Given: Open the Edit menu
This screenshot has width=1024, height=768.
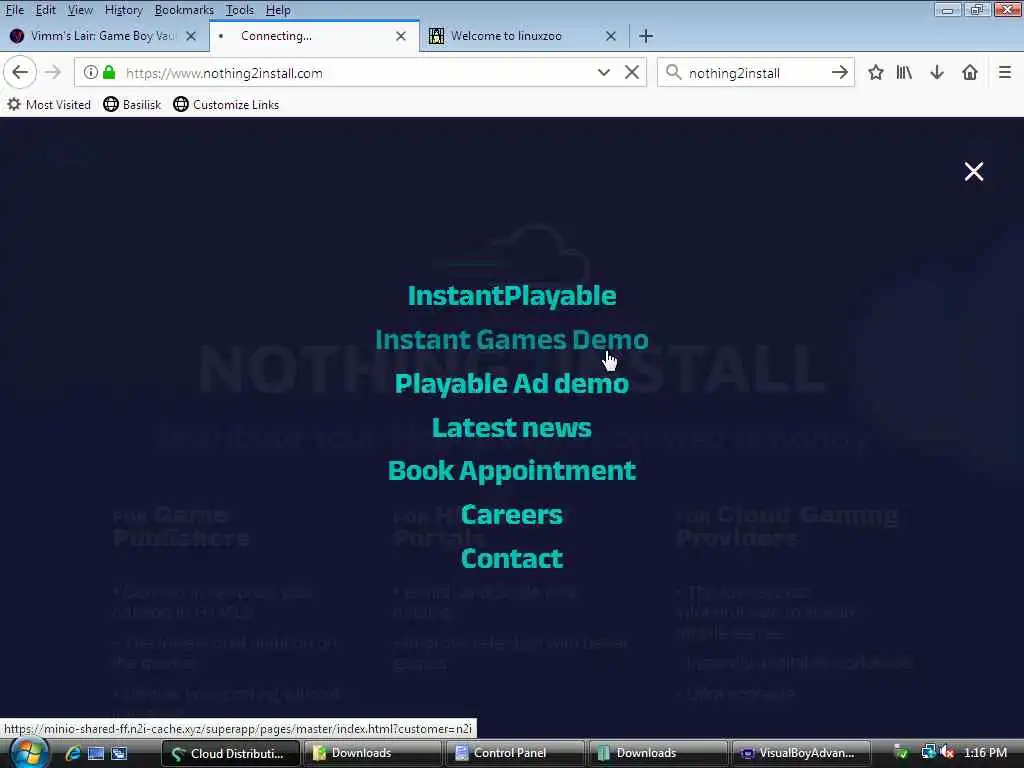Looking at the screenshot, I should coord(45,10).
